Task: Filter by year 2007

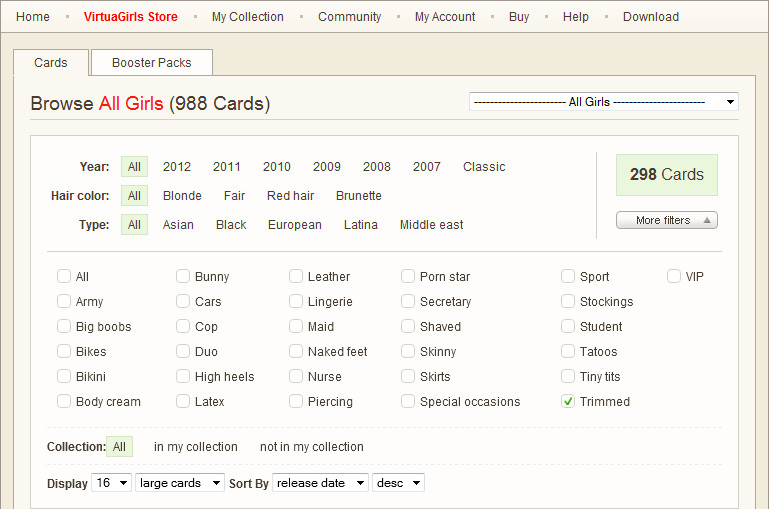Action: click(x=427, y=167)
